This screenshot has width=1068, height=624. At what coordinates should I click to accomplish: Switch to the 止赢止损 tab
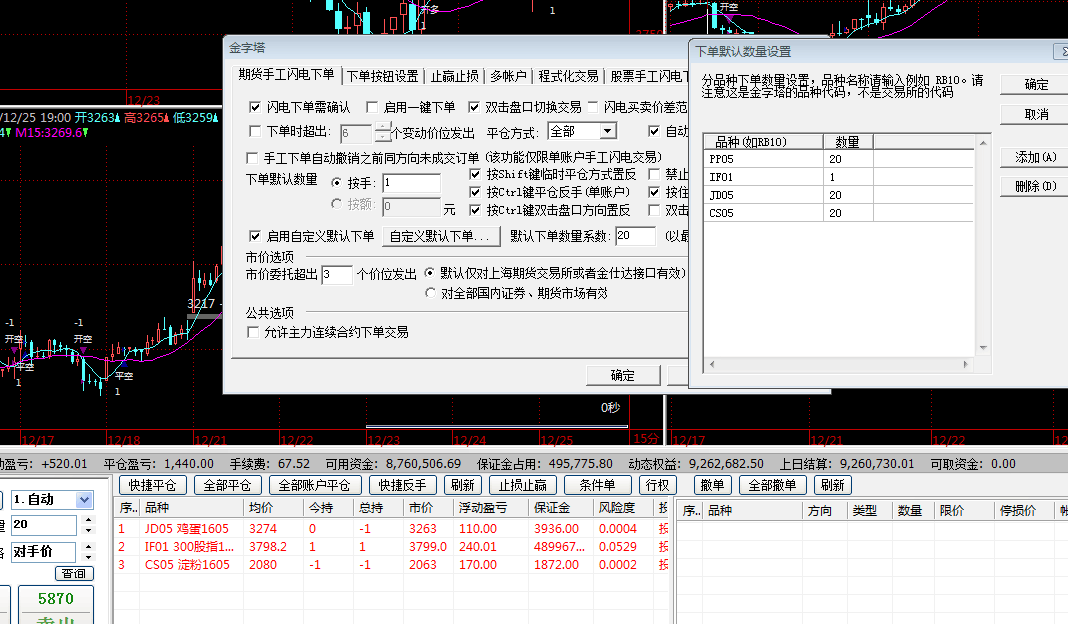tap(455, 76)
